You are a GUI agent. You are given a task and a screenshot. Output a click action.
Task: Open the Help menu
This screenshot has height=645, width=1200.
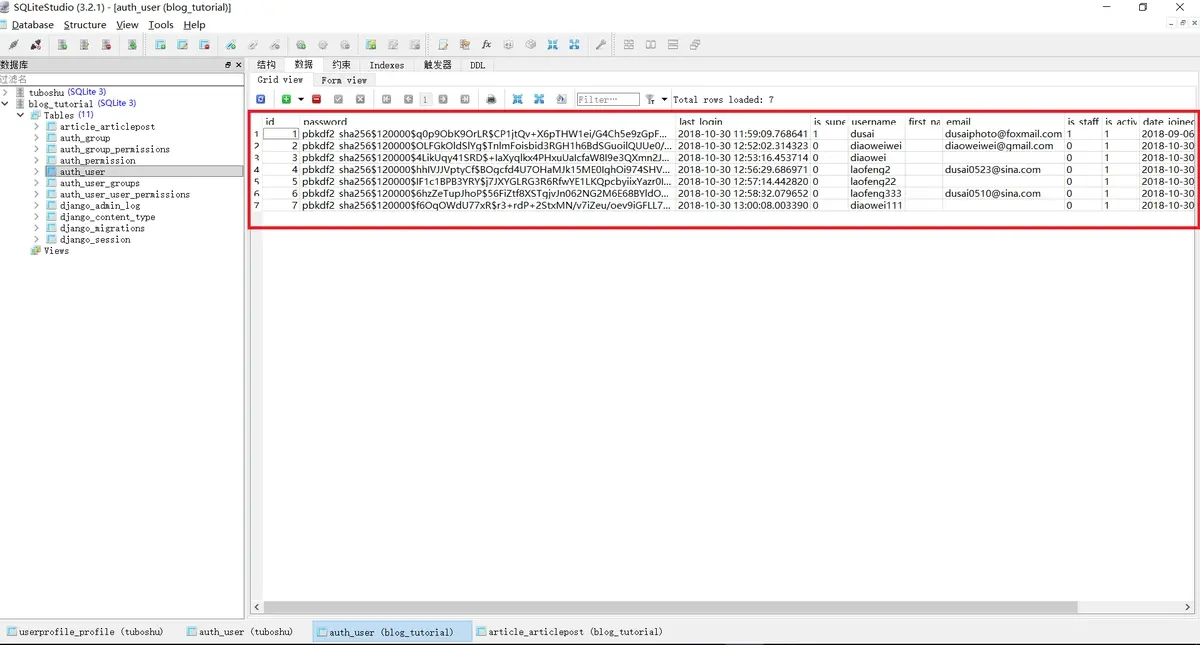coord(194,25)
